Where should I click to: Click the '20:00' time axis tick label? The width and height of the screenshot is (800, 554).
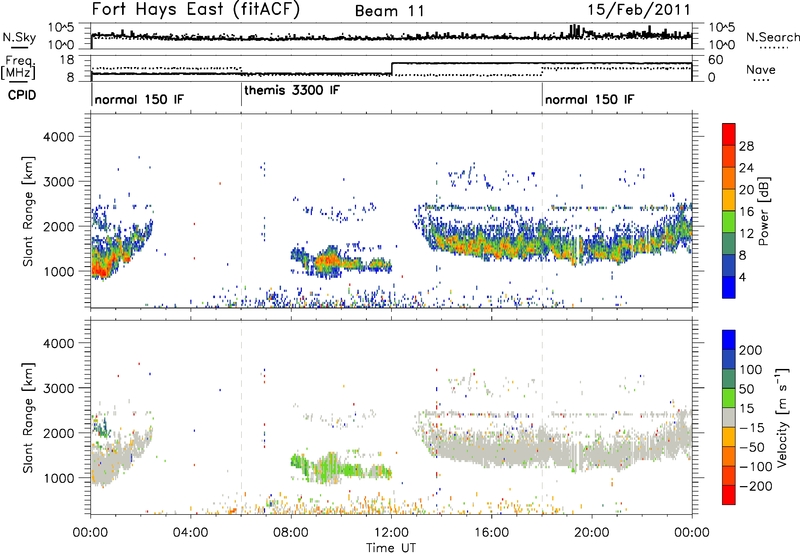[x=592, y=533]
